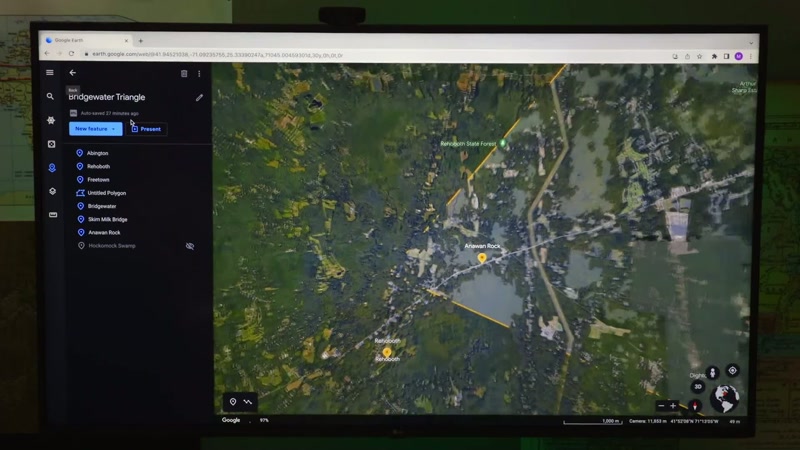Show the hidden Hockomock Swamp feature
Screen dimensions: 800x450
pyautogui.click(x=190, y=246)
